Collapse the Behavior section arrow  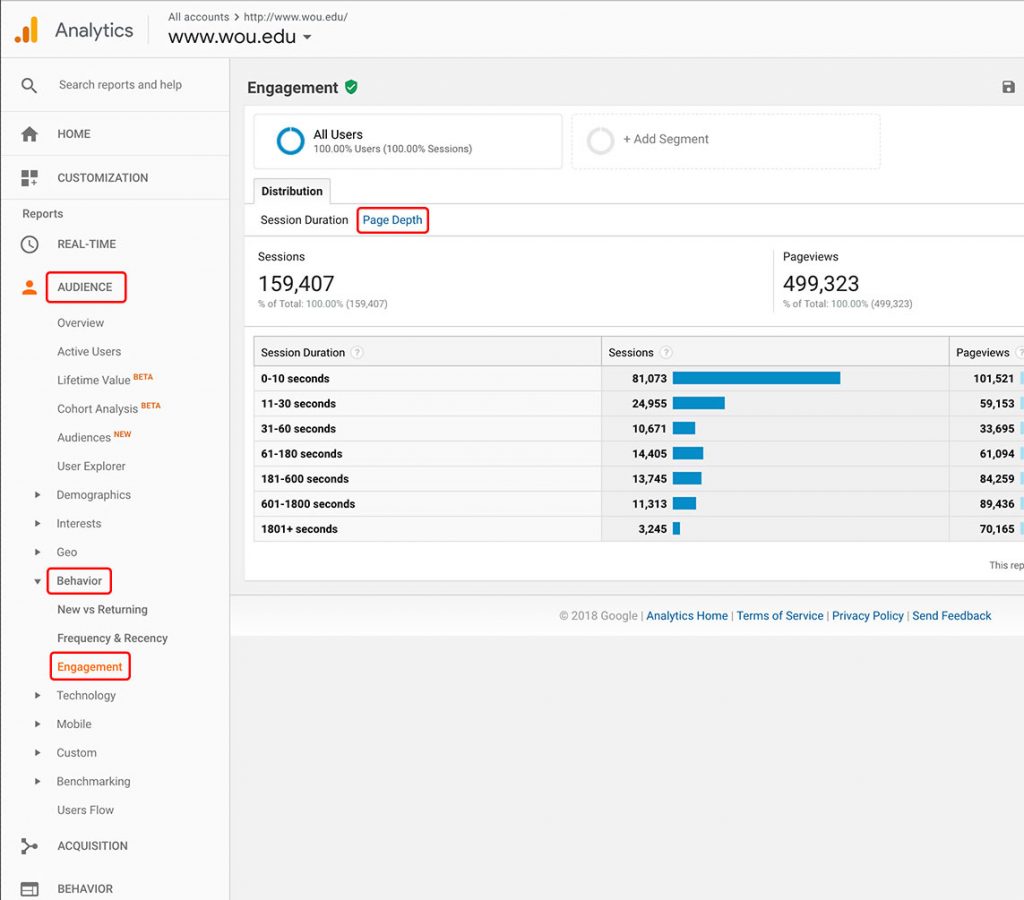point(37,581)
